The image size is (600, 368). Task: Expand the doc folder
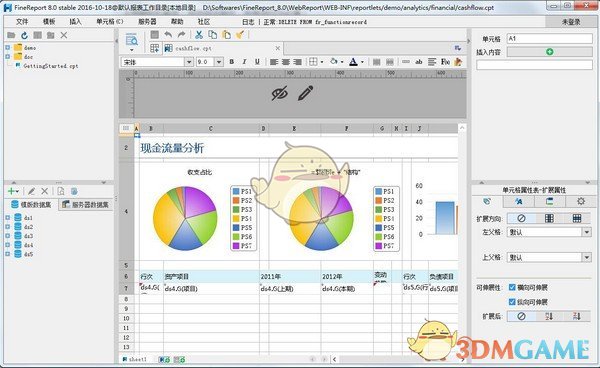8,57
